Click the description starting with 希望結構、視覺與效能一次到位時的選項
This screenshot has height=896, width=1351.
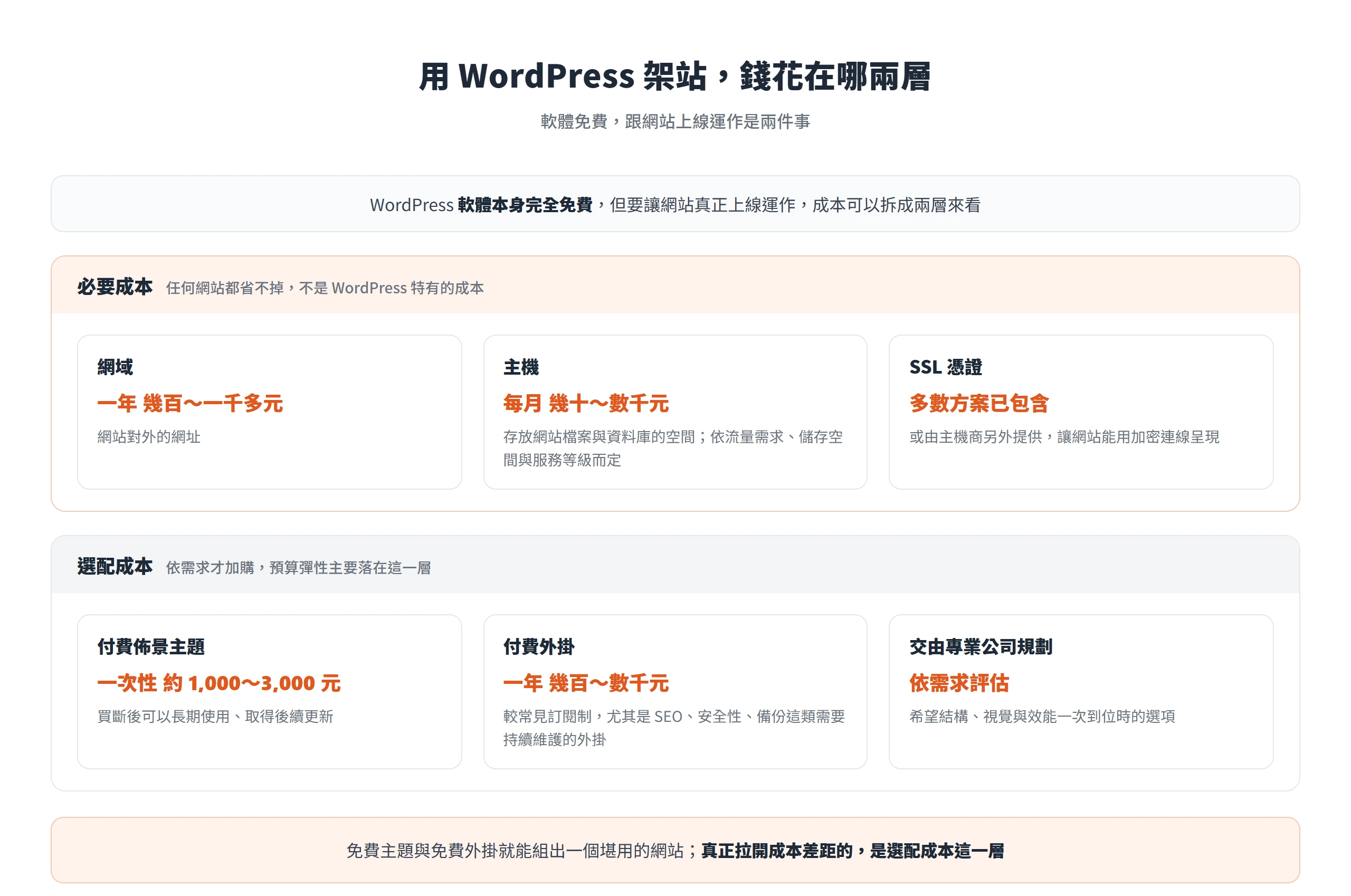coord(1042,716)
